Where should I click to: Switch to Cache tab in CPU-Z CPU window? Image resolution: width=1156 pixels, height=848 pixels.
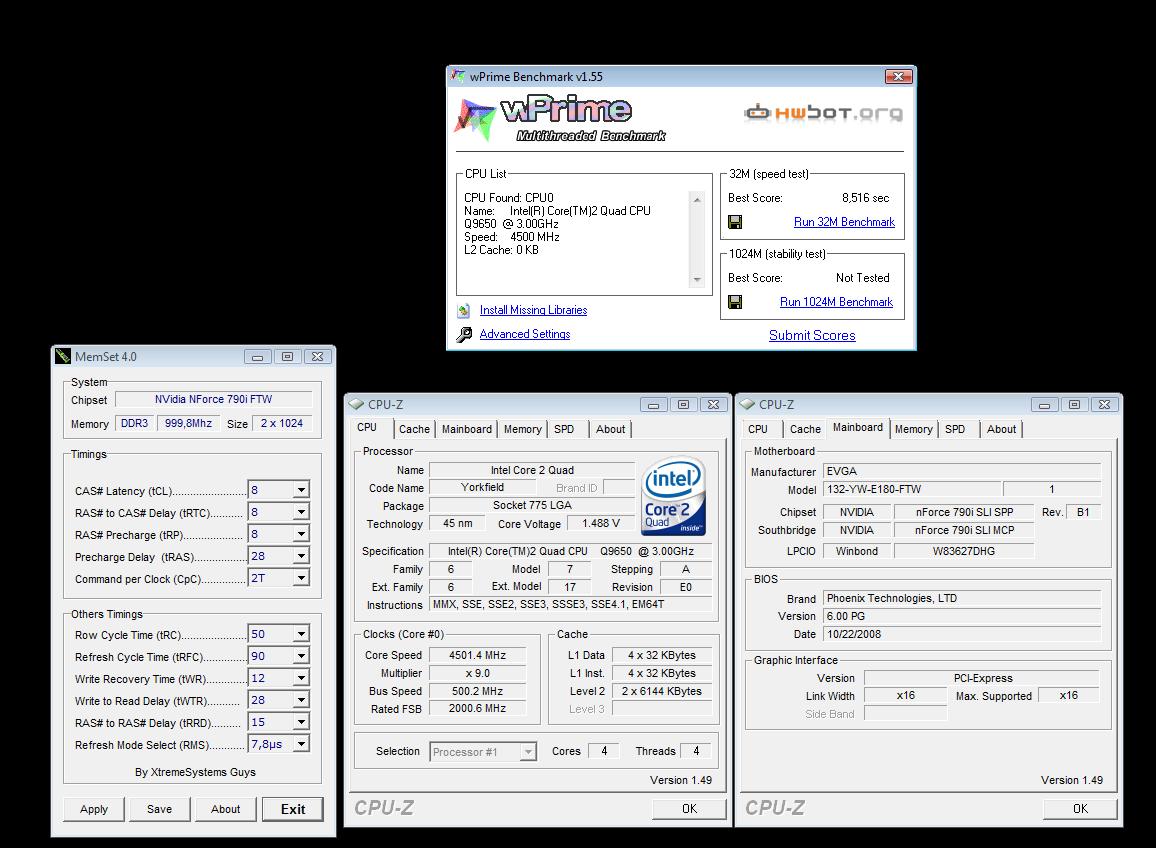pyautogui.click(x=414, y=429)
